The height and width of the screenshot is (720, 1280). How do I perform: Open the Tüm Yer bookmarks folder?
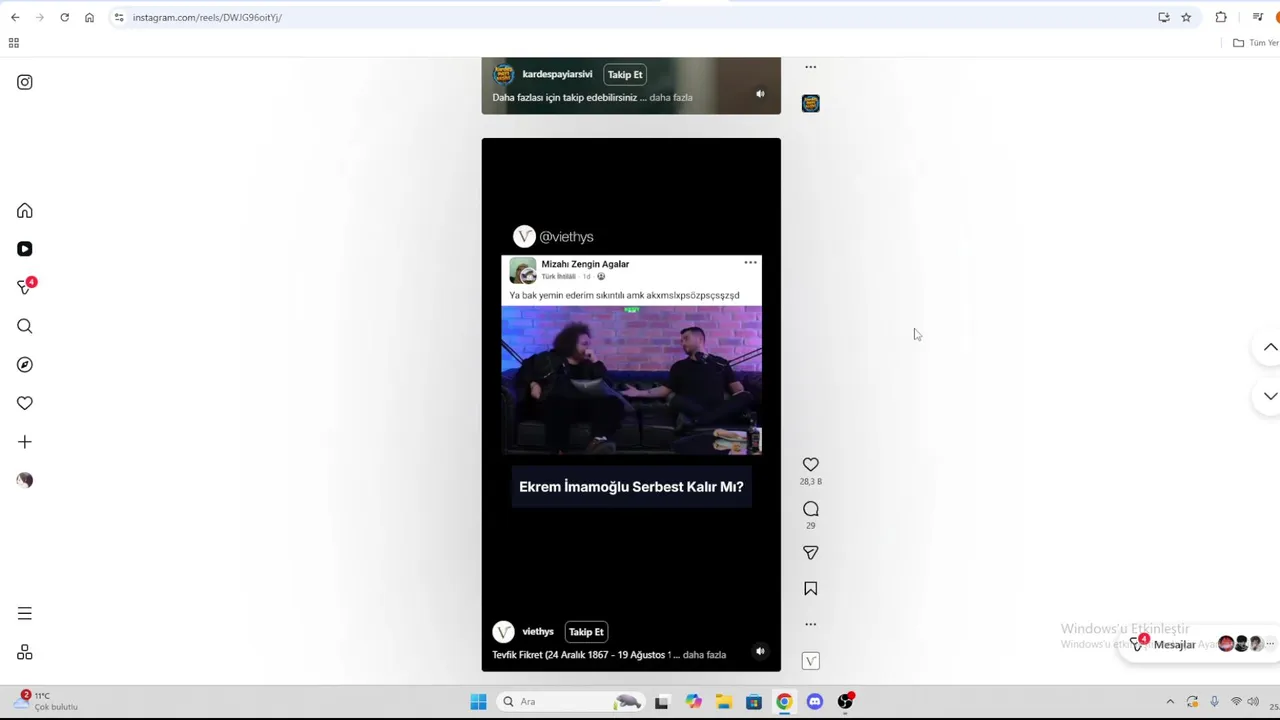click(1256, 43)
